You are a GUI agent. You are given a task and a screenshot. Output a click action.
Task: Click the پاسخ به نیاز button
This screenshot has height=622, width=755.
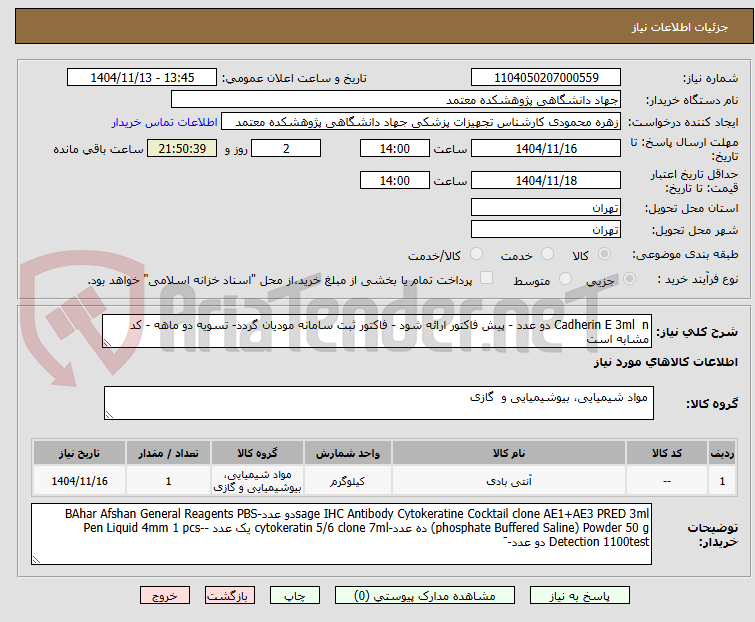580,596
